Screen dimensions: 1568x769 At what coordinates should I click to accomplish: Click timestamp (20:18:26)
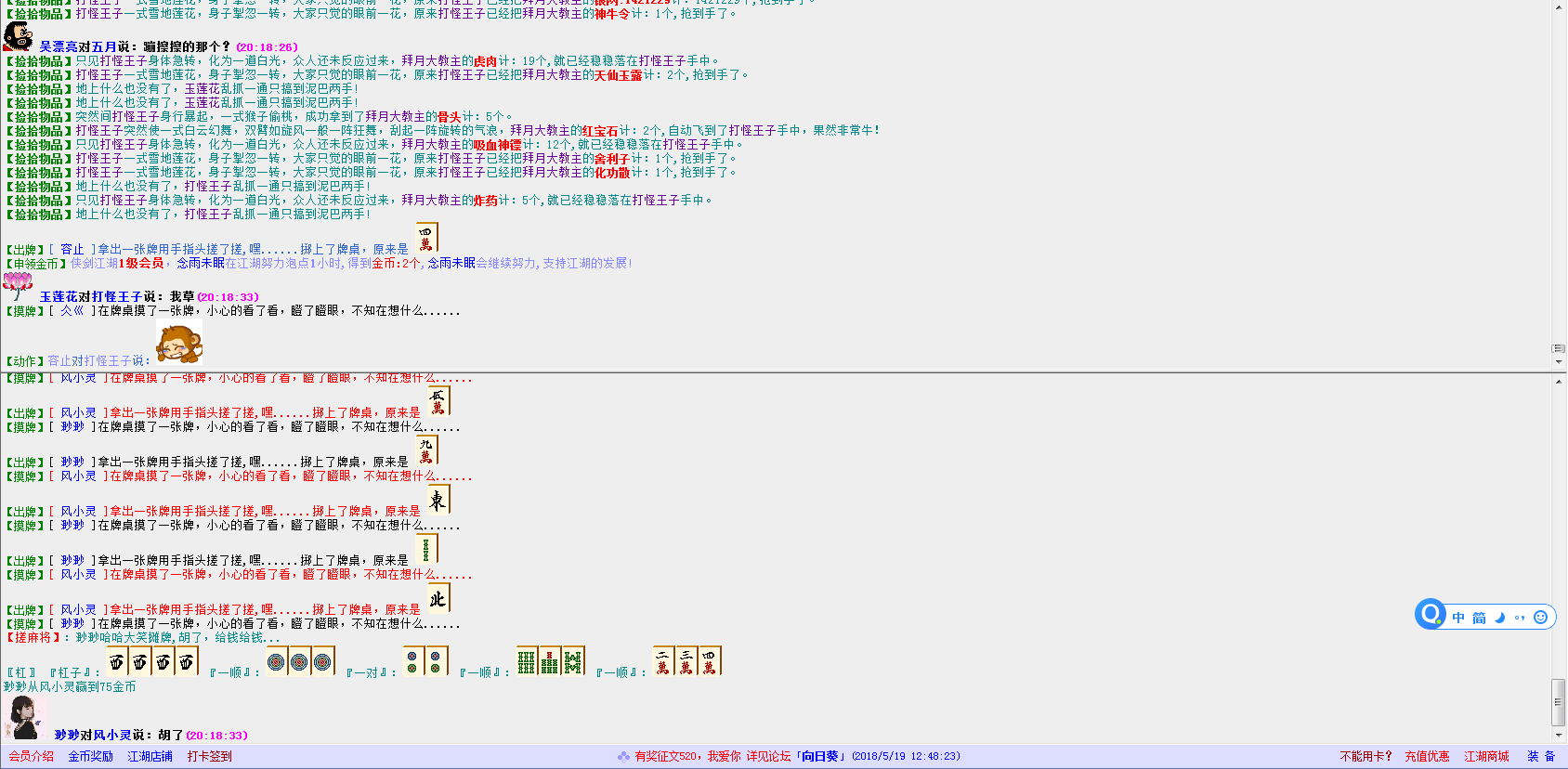tap(267, 47)
